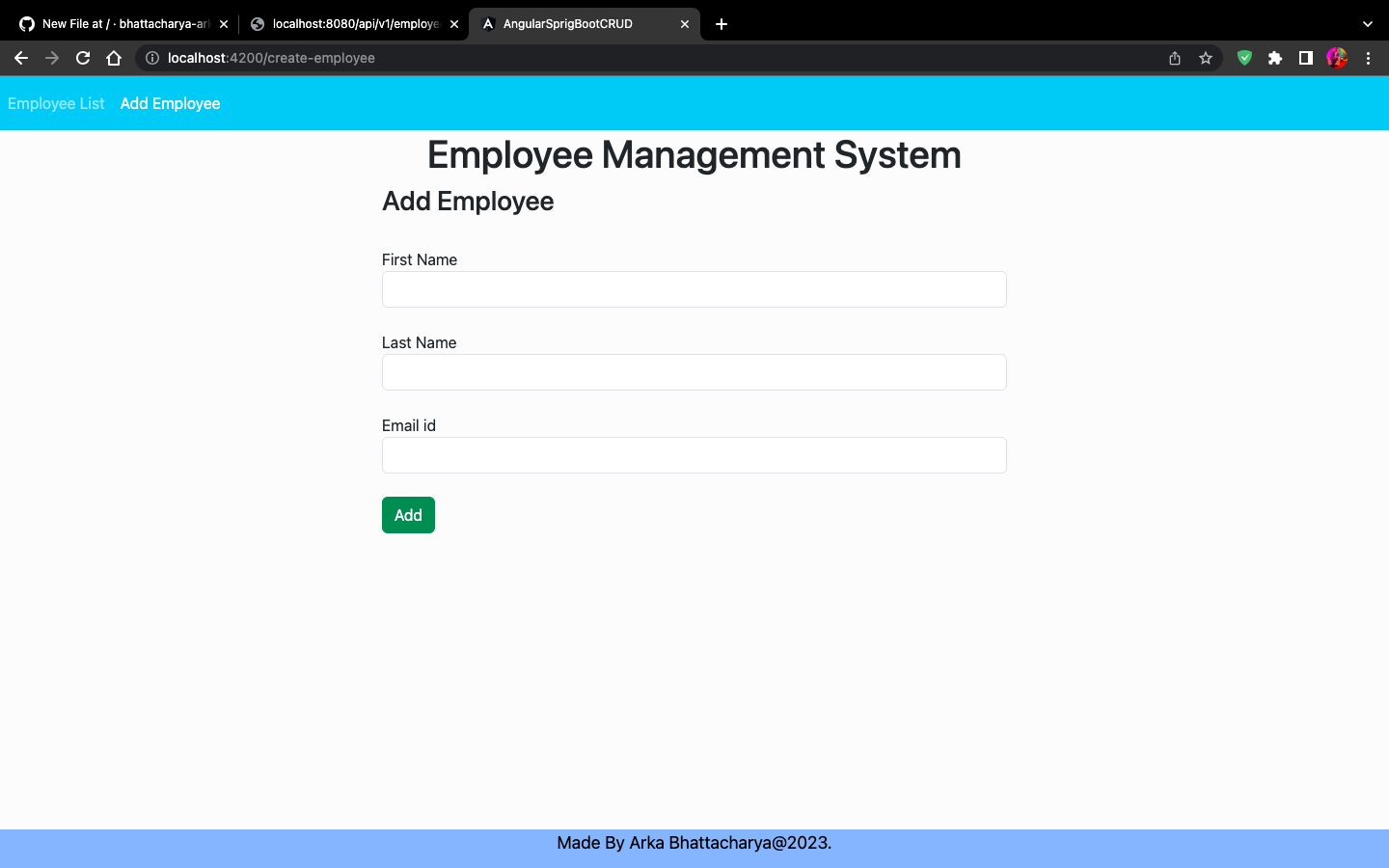Image resolution: width=1389 pixels, height=868 pixels.
Task: Navigate back using the back arrow
Action: [x=21, y=58]
